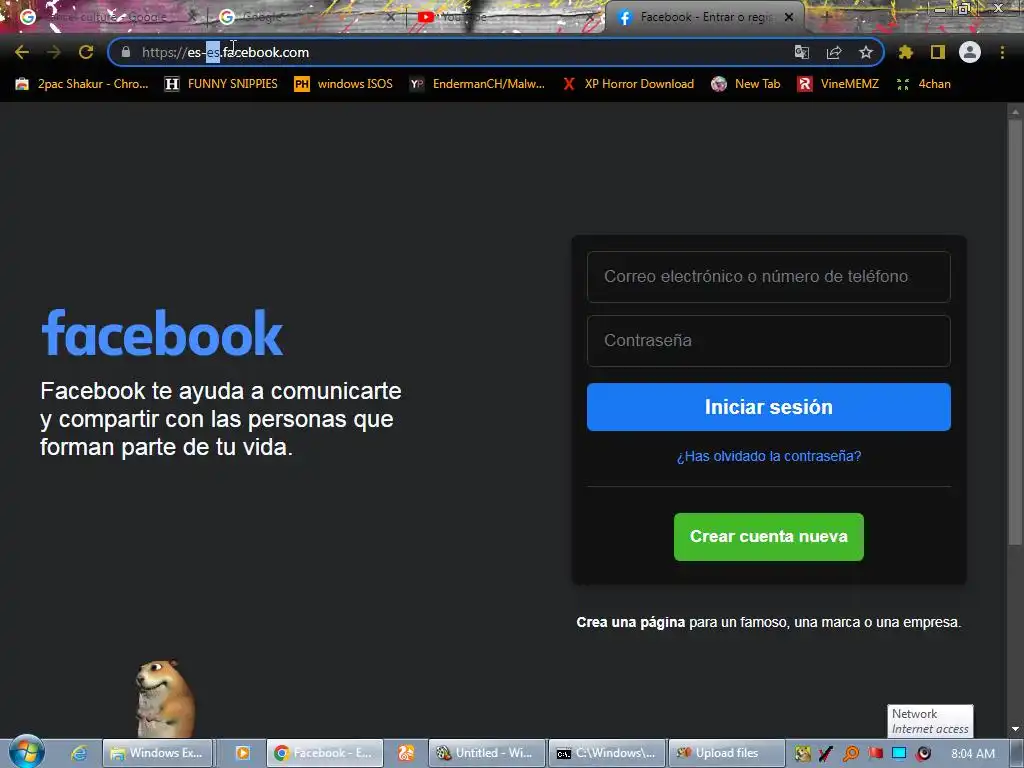Click the scrollbar down arrow

1015,729
